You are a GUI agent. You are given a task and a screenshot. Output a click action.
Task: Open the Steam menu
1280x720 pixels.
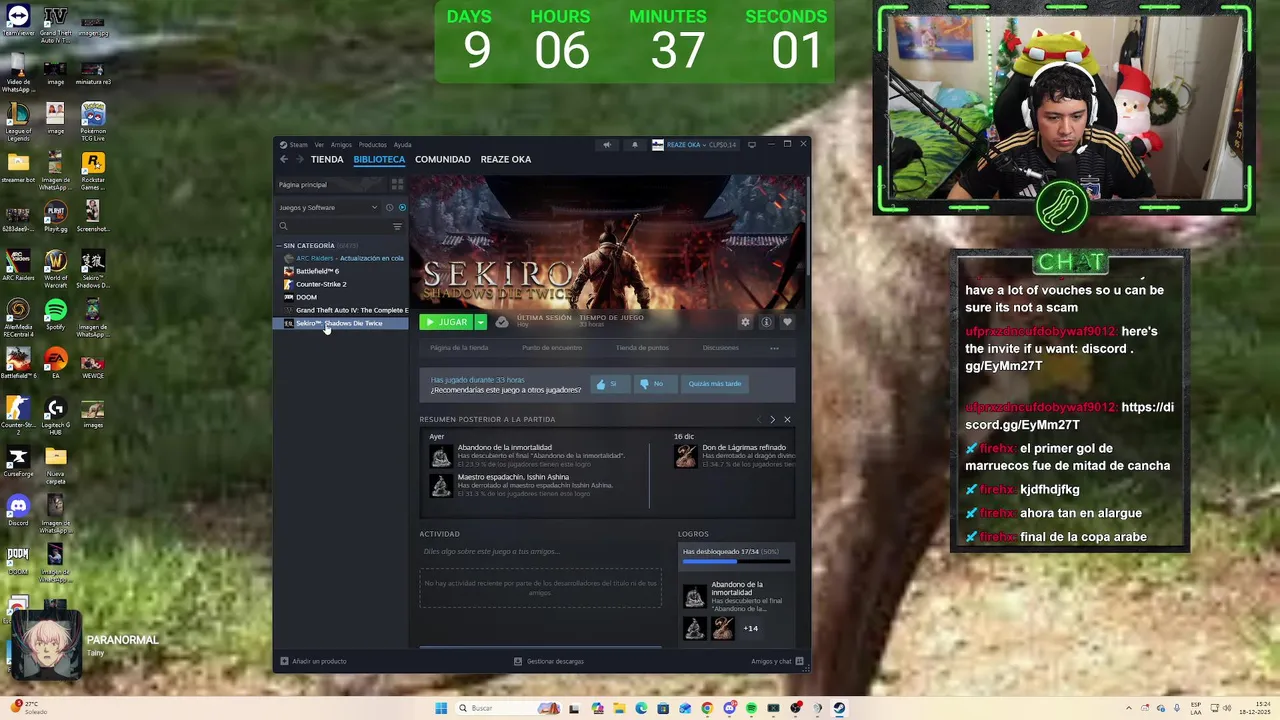[298, 145]
